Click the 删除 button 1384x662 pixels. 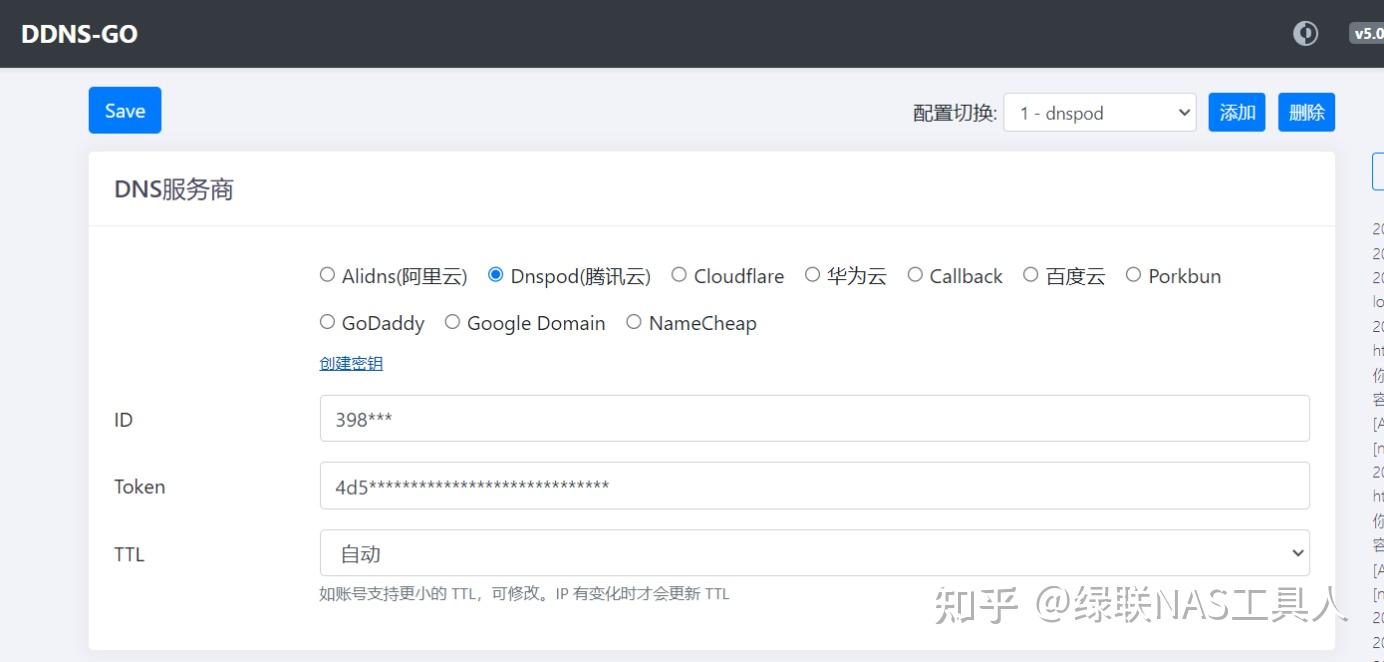click(1306, 112)
